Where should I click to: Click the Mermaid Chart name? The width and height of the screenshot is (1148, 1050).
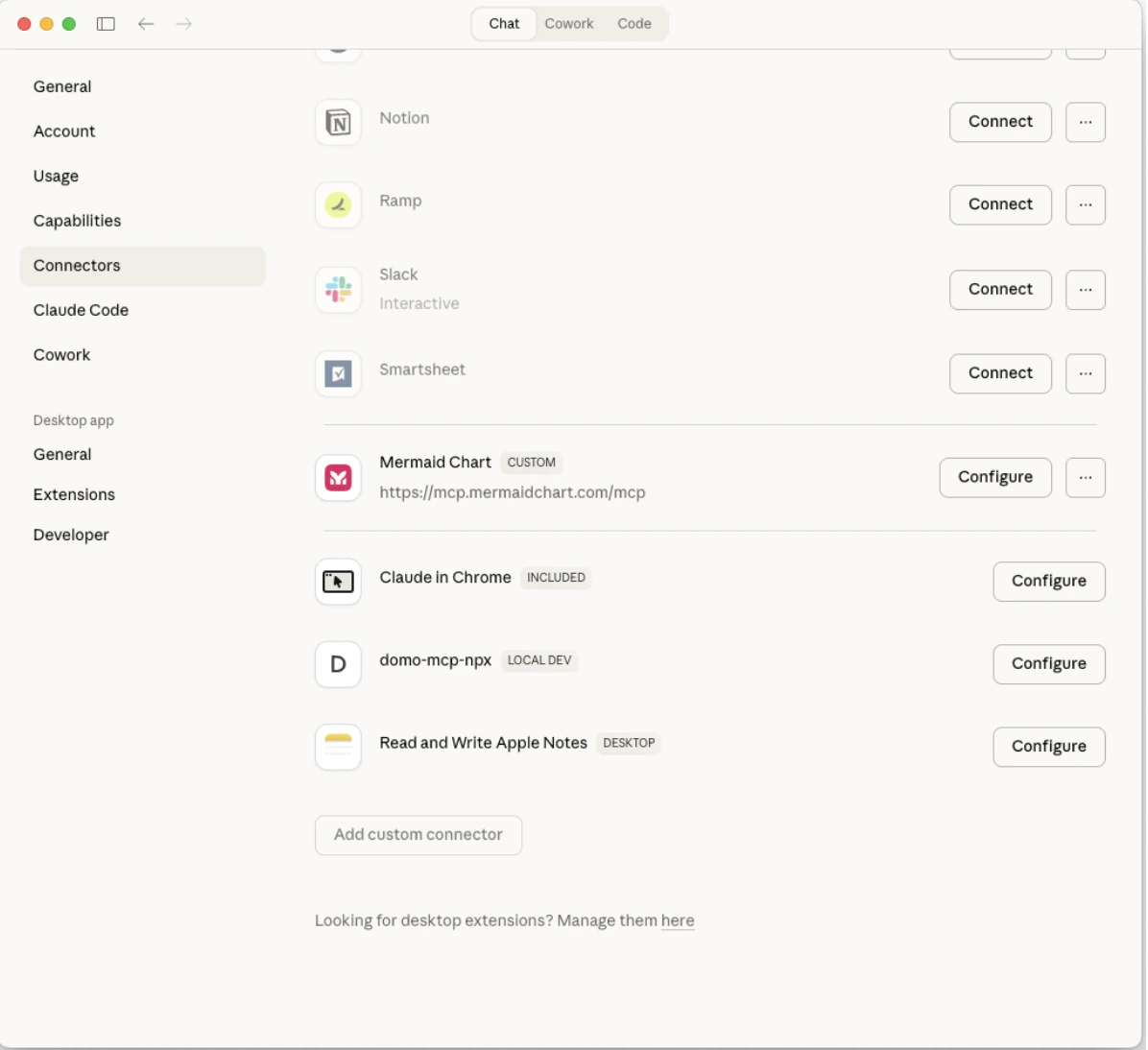(435, 463)
